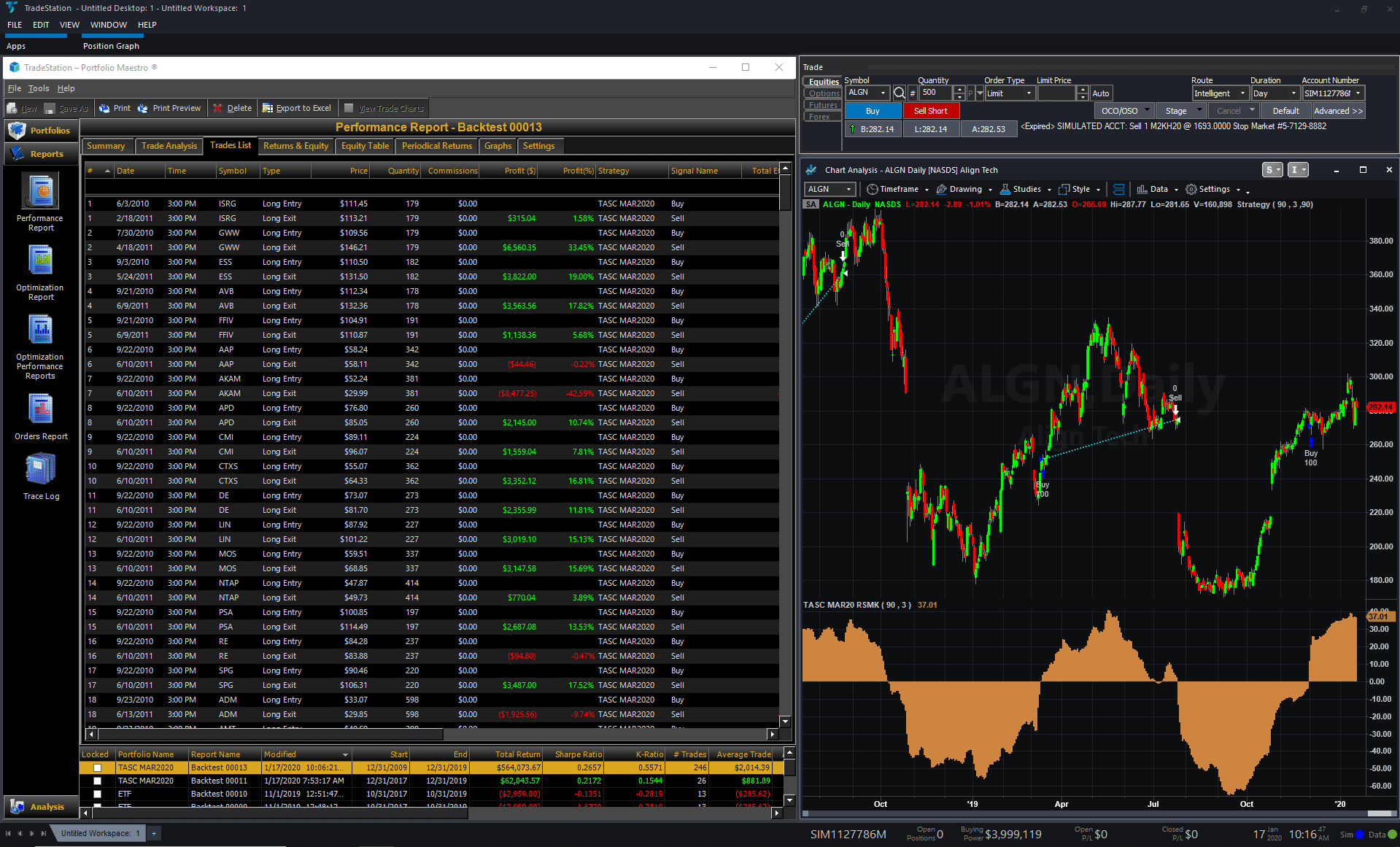
Task: Select the Options asset tab in Trade bar
Action: (x=824, y=93)
